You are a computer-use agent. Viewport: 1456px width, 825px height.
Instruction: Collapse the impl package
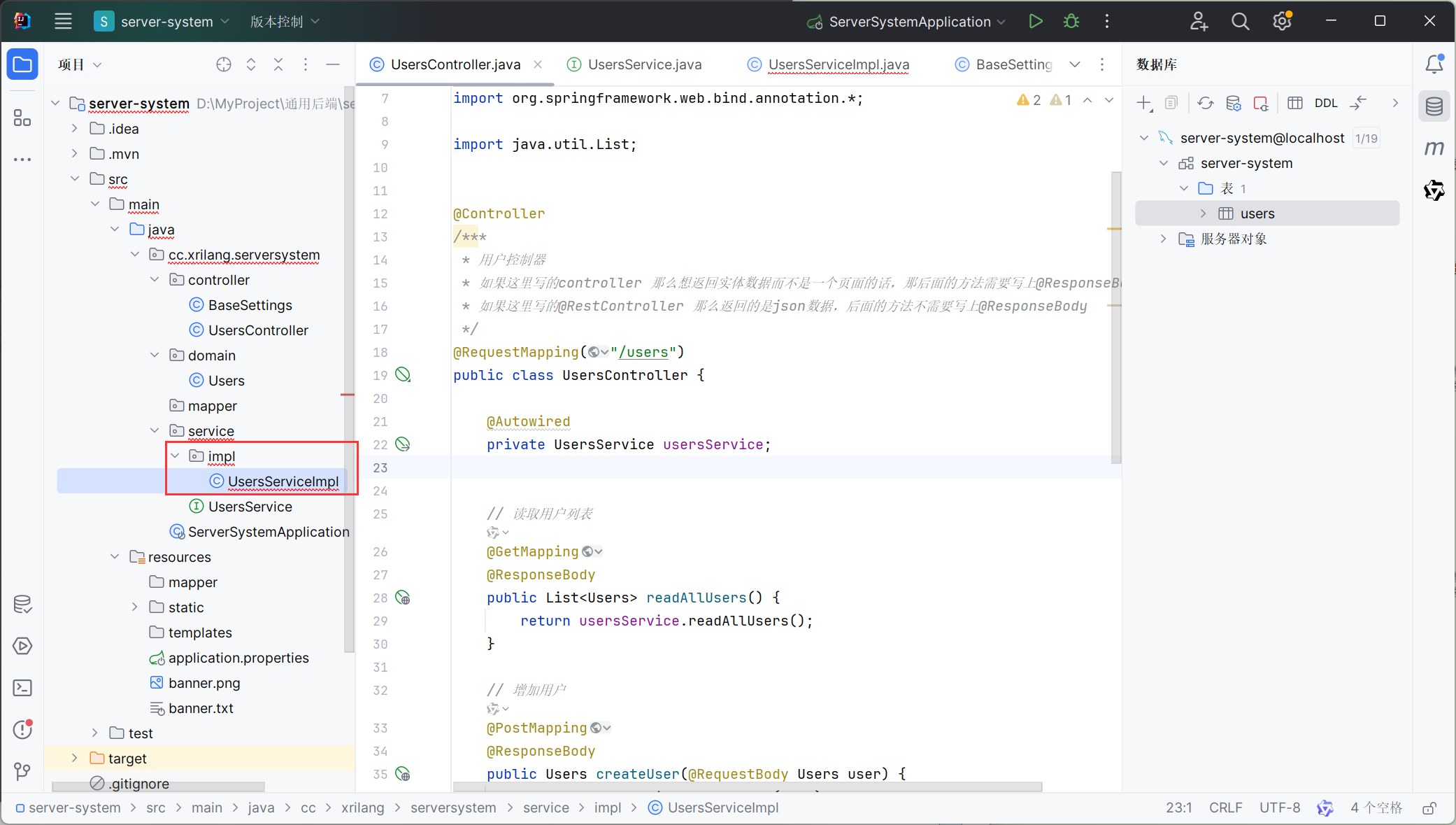pos(175,456)
